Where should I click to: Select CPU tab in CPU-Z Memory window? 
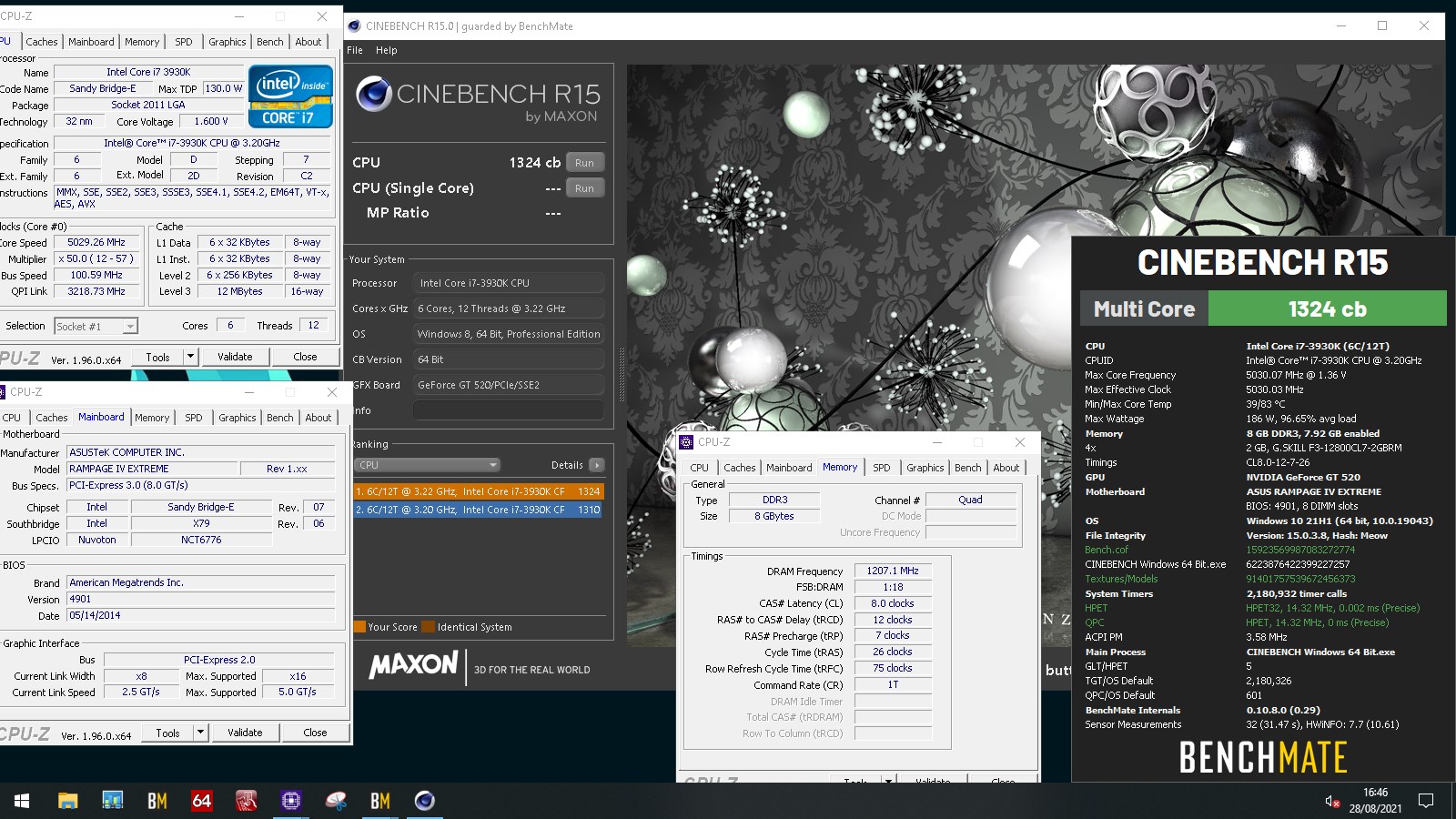(699, 468)
